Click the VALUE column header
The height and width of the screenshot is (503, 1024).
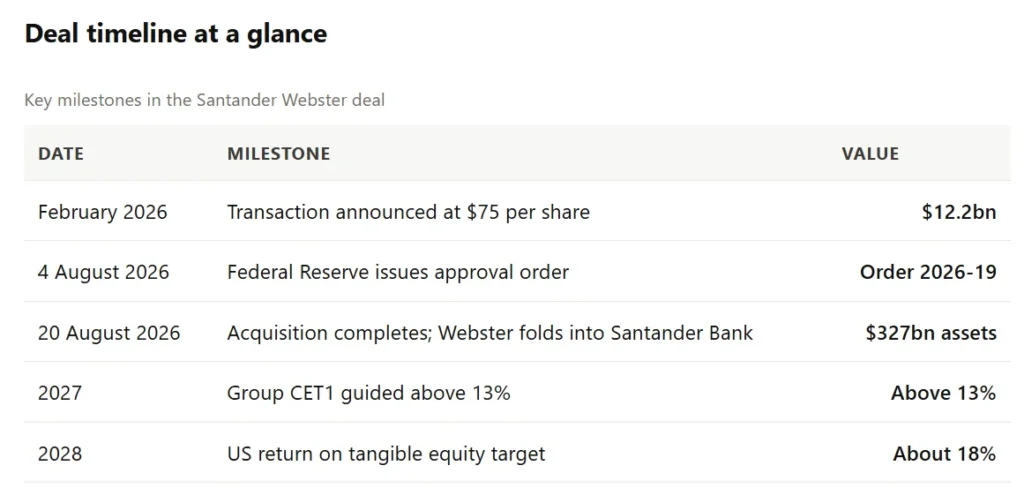coord(870,154)
